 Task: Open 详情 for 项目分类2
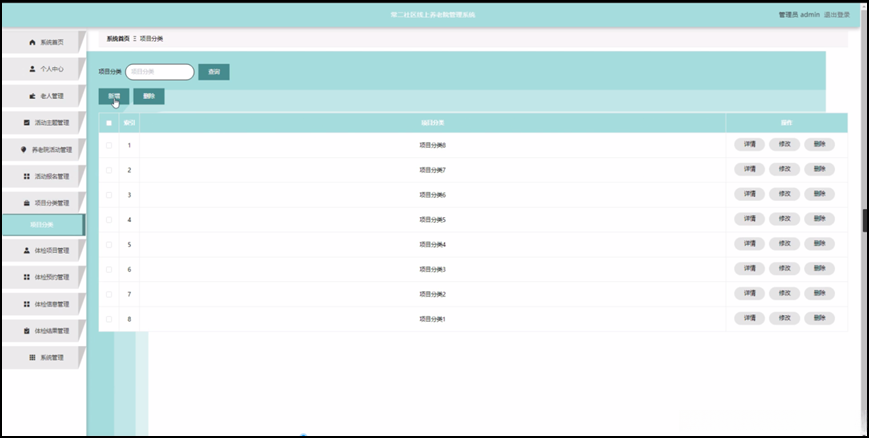749,293
